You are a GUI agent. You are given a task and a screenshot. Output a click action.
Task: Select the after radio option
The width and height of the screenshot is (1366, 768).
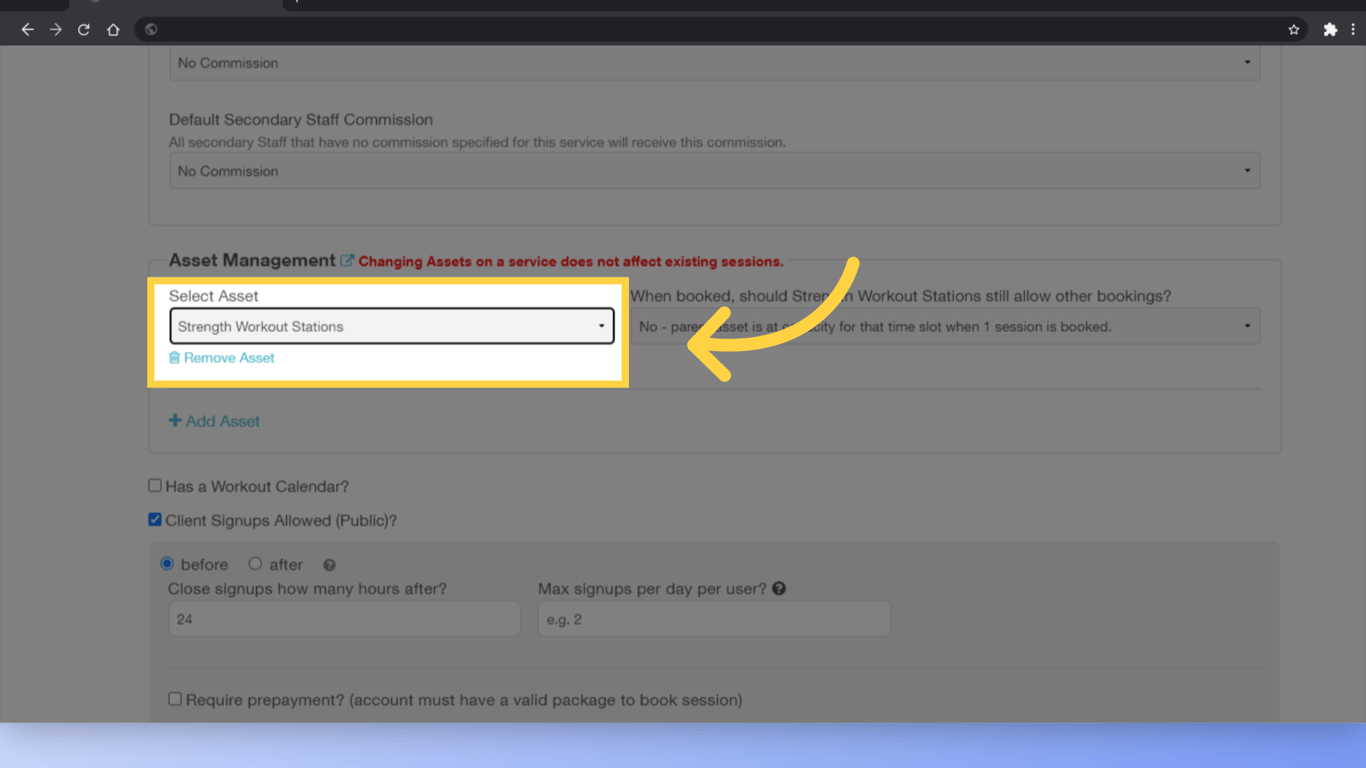(255, 564)
